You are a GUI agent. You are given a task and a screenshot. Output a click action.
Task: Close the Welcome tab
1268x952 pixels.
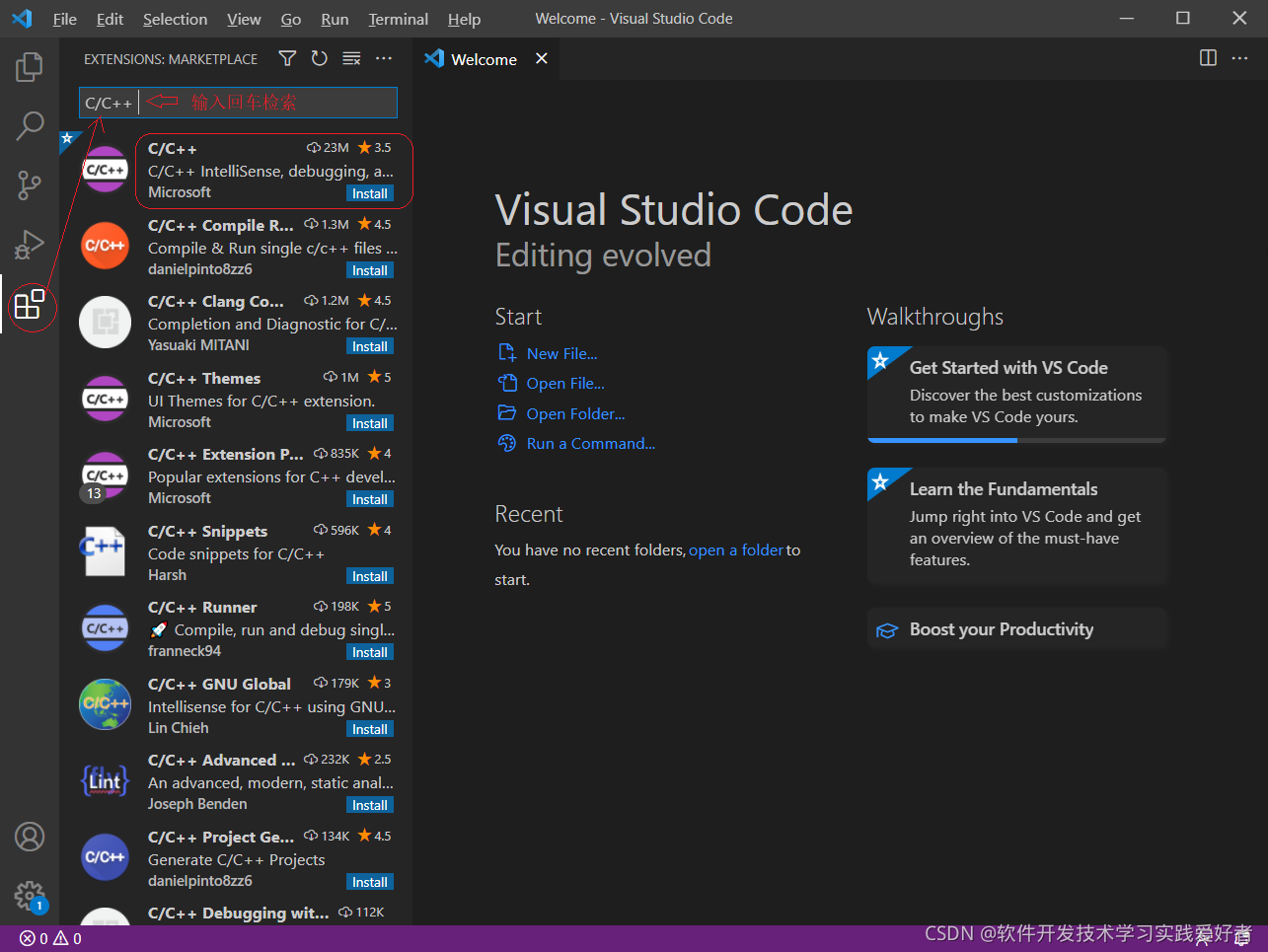click(541, 59)
